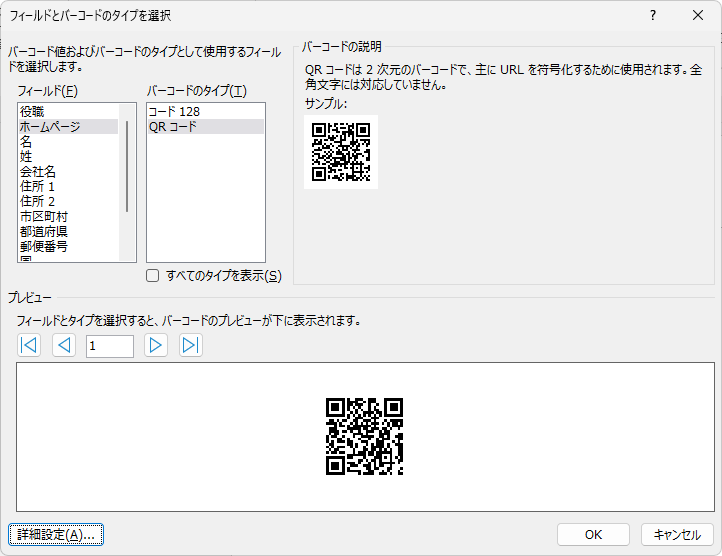Select QR コード barcode type
Viewport: 722px width, 556px height.
pos(174,127)
